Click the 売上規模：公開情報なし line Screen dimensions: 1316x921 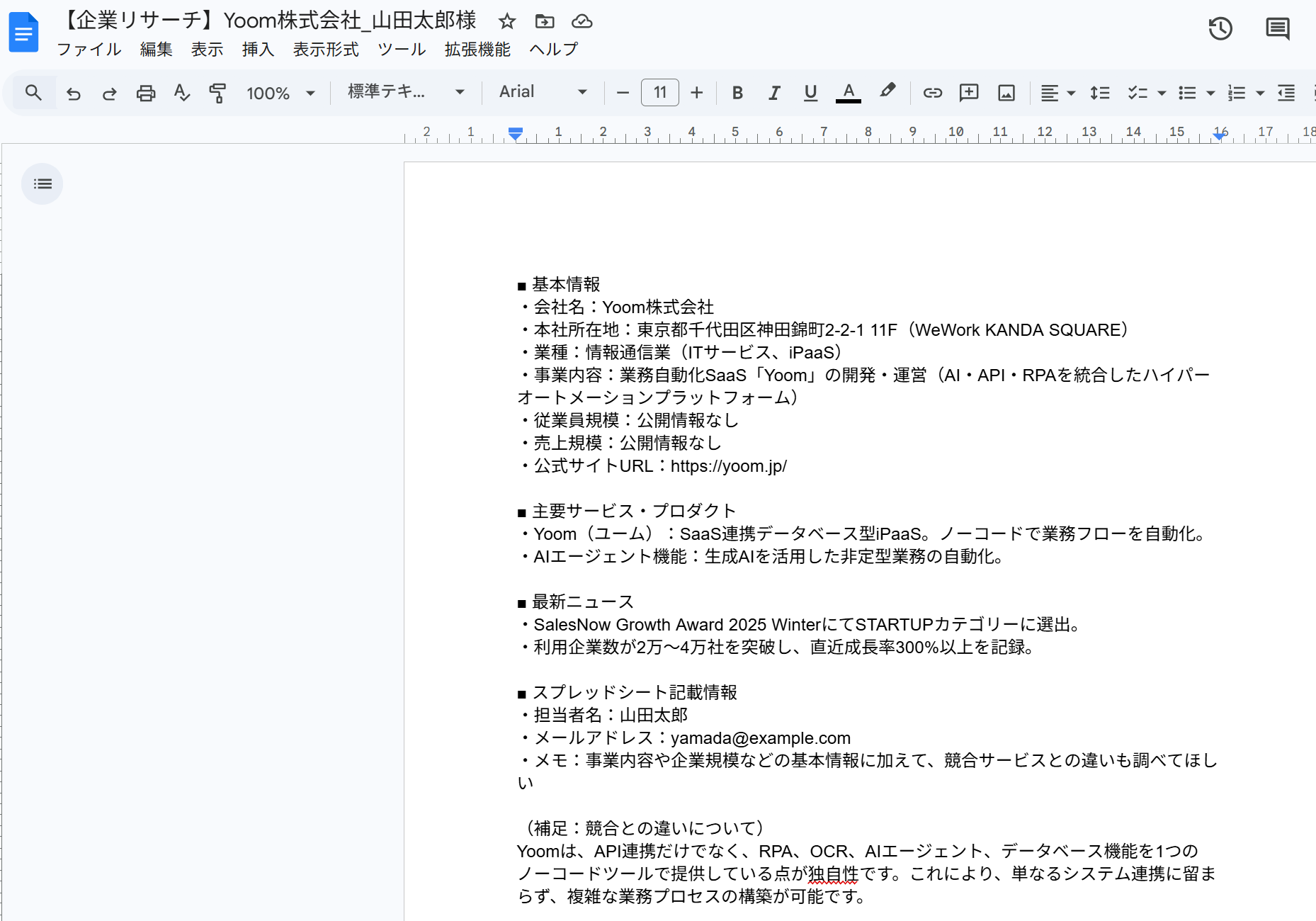620,443
